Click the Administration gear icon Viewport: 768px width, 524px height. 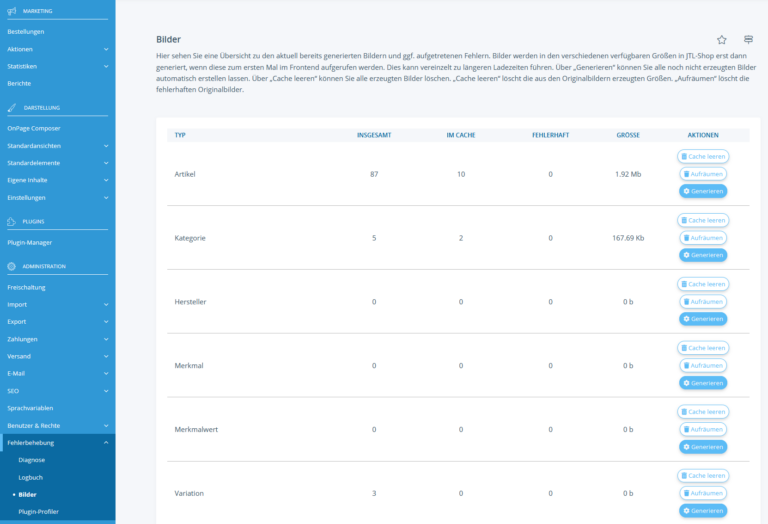tap(11, 266)
